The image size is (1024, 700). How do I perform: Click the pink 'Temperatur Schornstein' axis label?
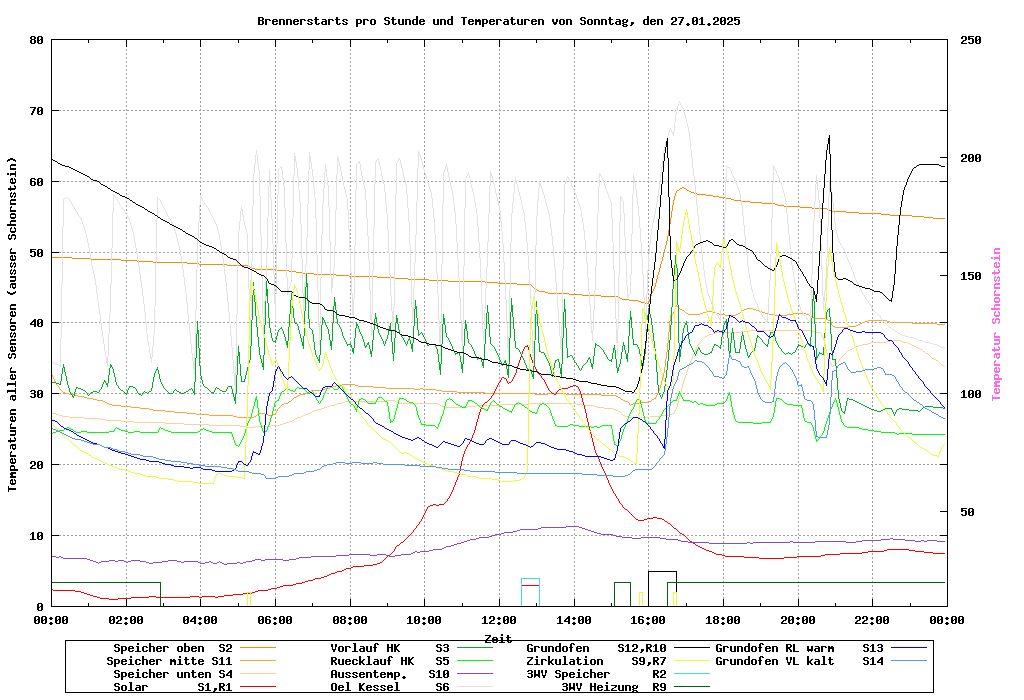[x=995, y=324]
